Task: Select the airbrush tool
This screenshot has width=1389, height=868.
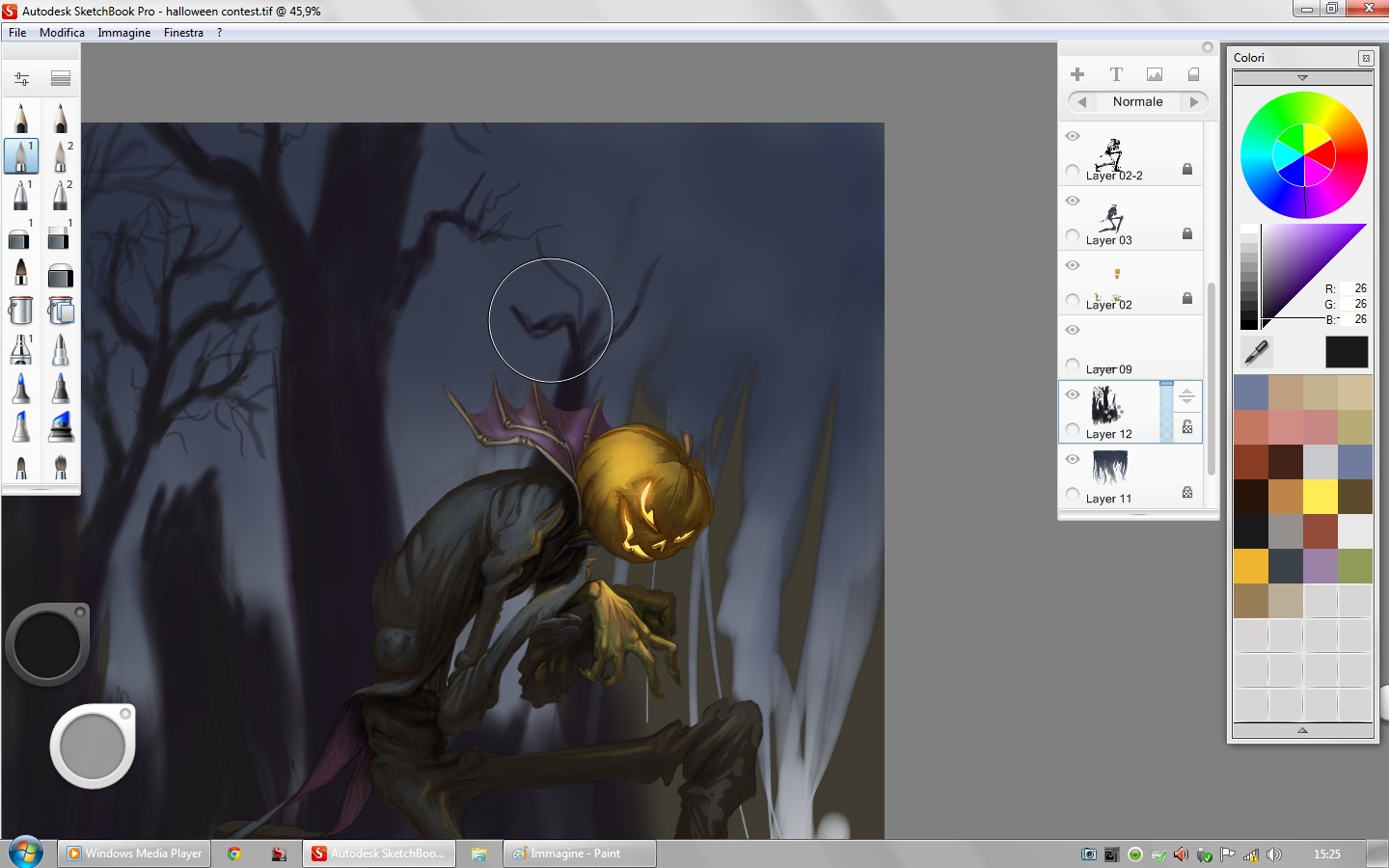Action: (21, 272)
